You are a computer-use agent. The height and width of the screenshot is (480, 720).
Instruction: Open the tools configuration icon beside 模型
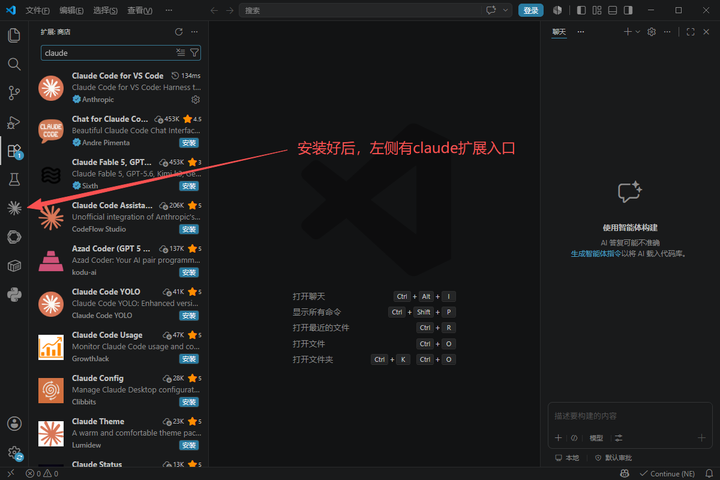[x=619, y=438]
